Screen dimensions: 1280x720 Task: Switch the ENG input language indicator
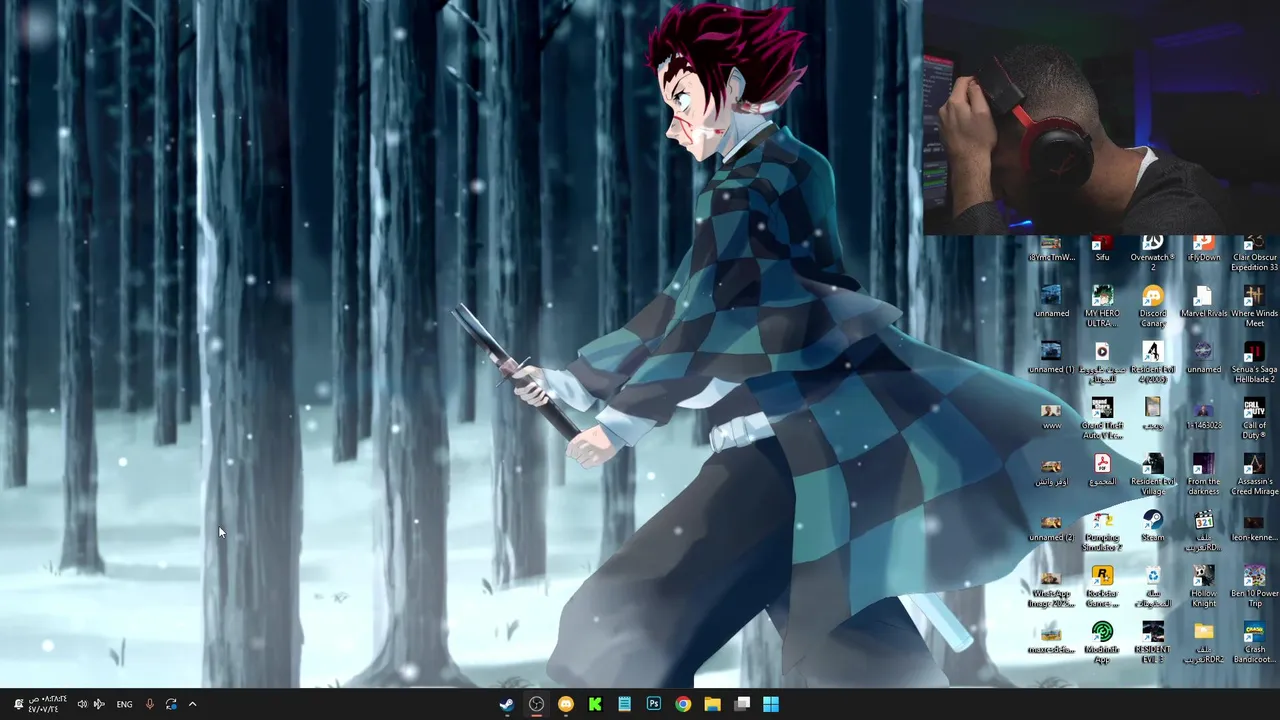point(124,704)
